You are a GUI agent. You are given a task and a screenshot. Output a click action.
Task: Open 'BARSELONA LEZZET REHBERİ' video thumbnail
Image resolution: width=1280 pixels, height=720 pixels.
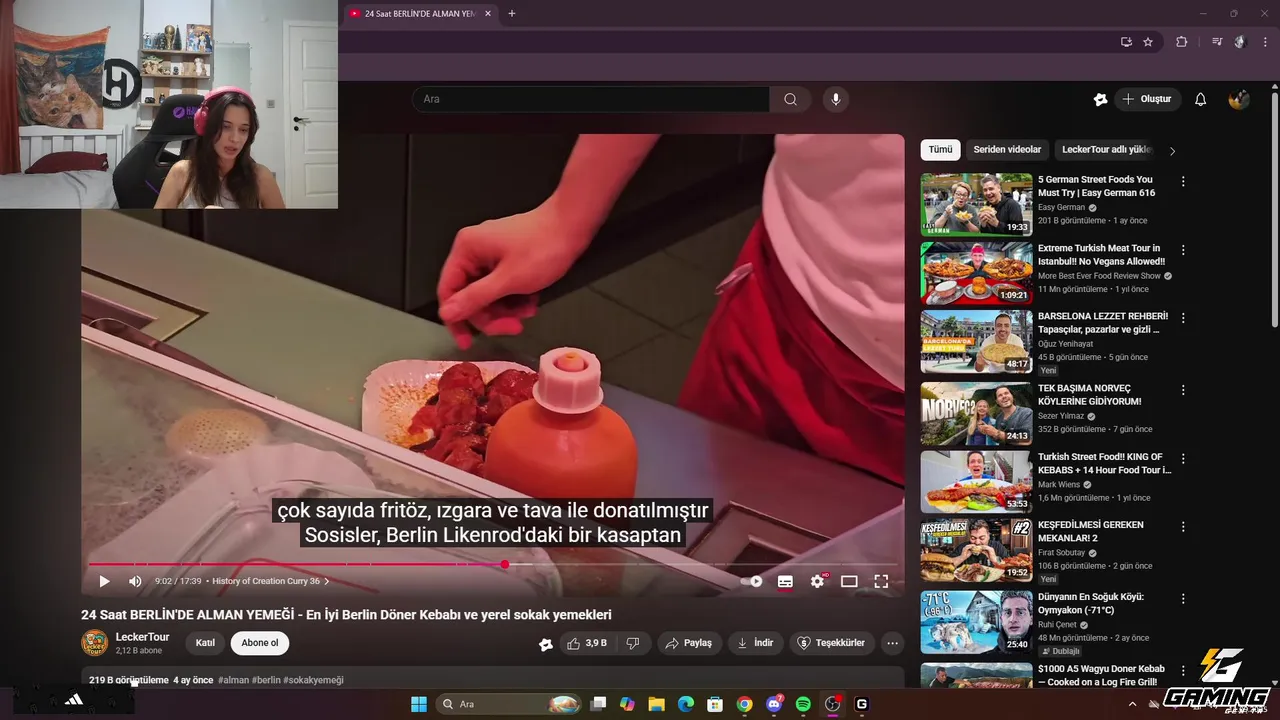click(x=976, y=341)
